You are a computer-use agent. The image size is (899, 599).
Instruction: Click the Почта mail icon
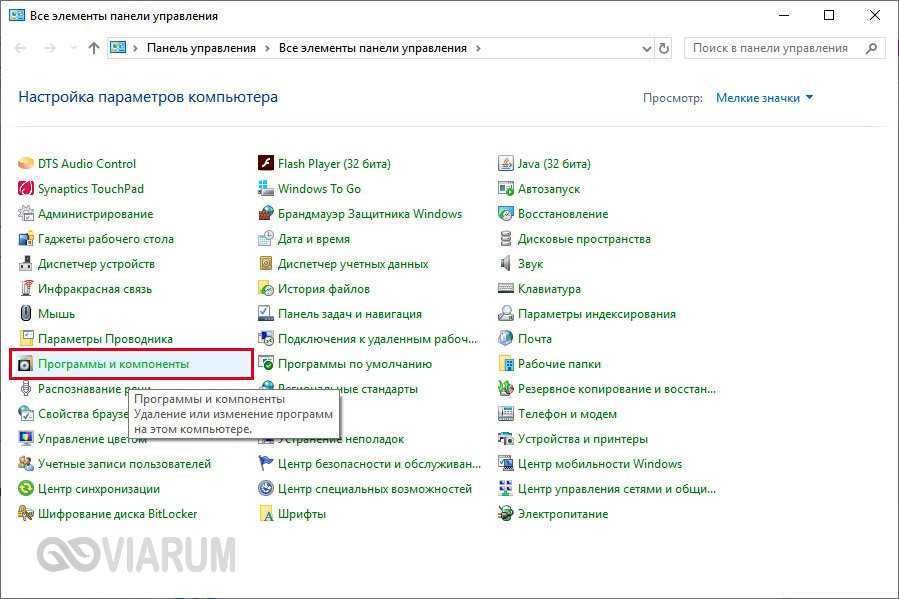click(x=506, y=339)
